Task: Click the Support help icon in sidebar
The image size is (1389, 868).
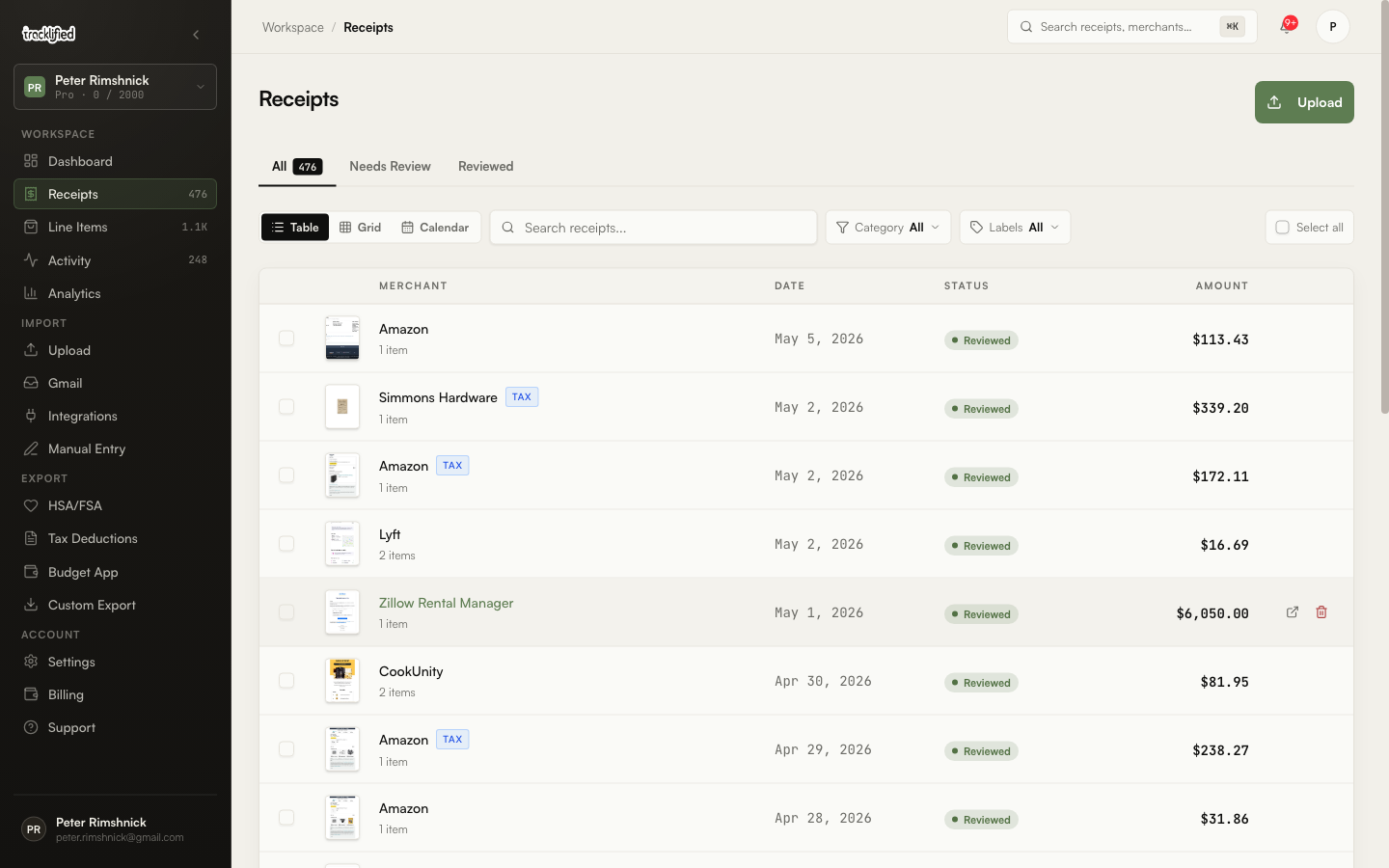Action: coord(31,727)
